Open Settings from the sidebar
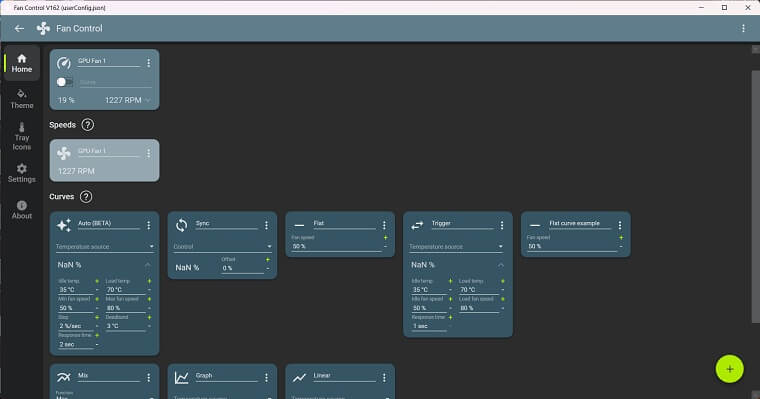The height and width of the screenshot is (399, 760). [x=22, y=173]
